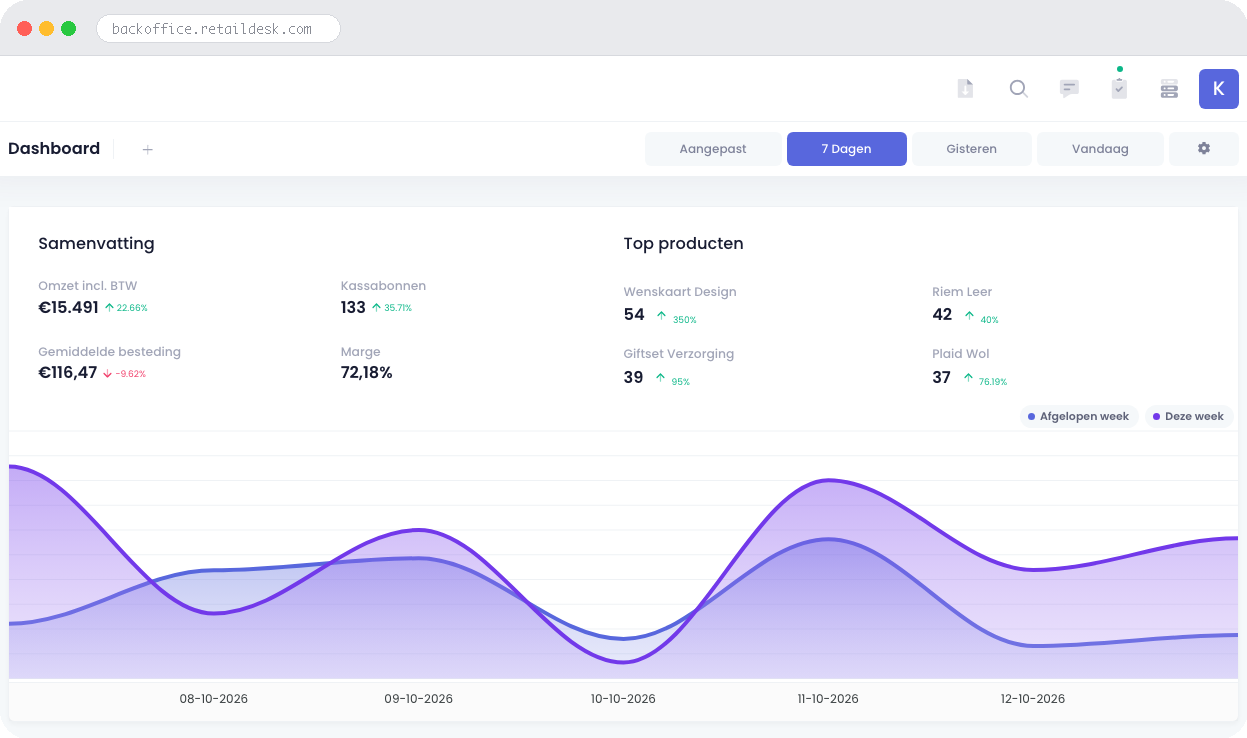Click the browser address bar
Viewport: 1247px width, 738px height.
click(x=218, y=29)
